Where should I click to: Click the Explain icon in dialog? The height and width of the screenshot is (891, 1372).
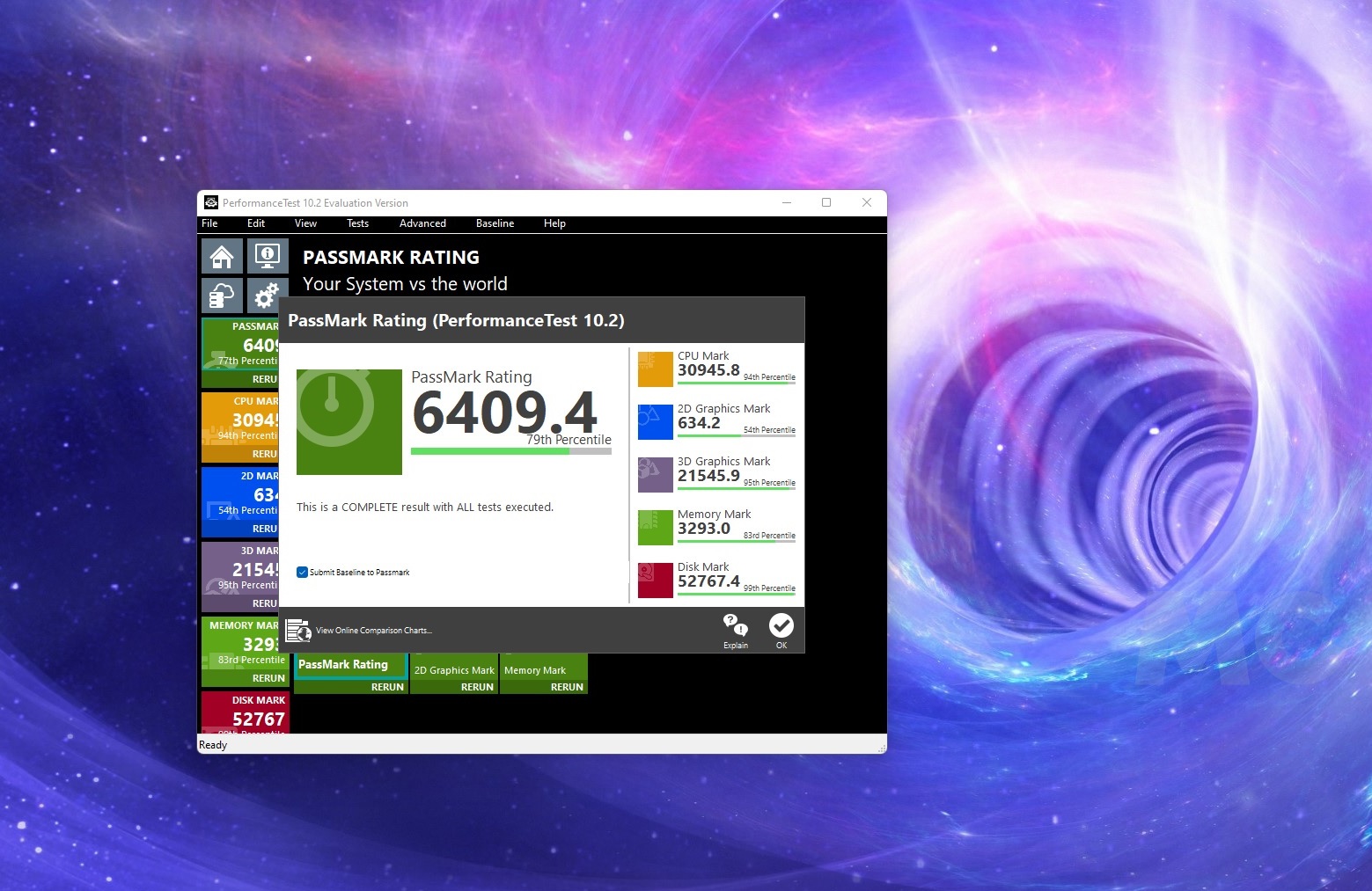(735, 631)
